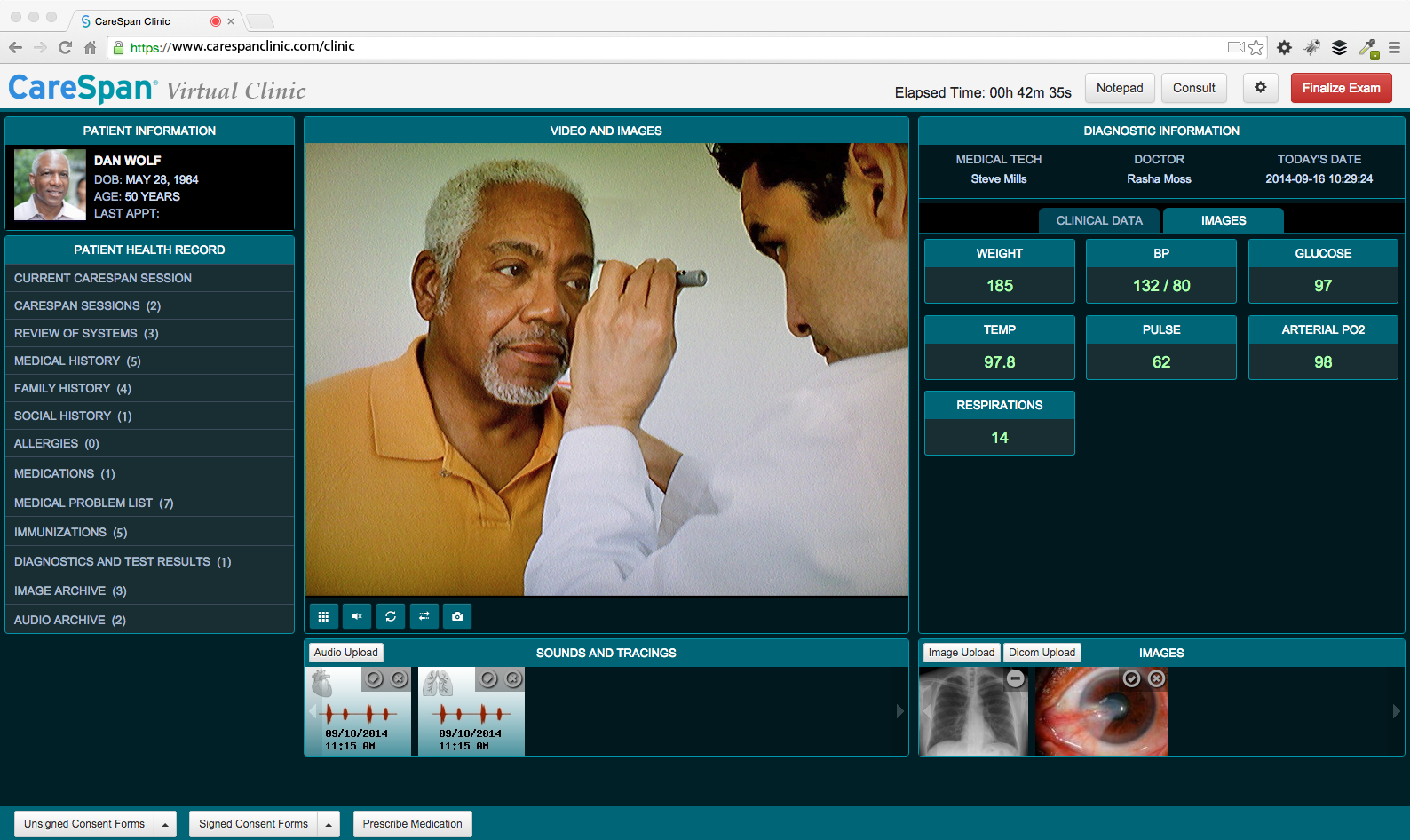The height and width of the screenshot is (840, 1410).
Task: Click the red Finalize Exam button
Action: [x=1341, y=88]
